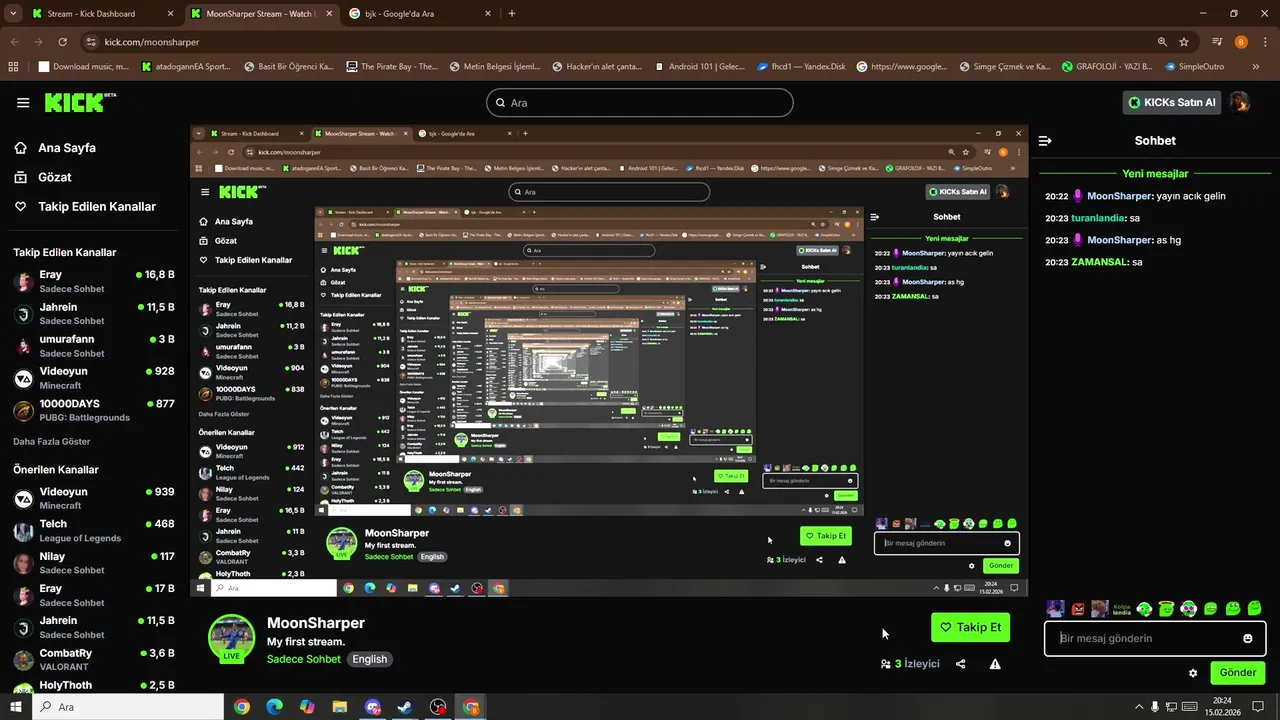Click the Takip Et button beside 3 İzleyici
The image size is (1280, 720).
(970, 627)
